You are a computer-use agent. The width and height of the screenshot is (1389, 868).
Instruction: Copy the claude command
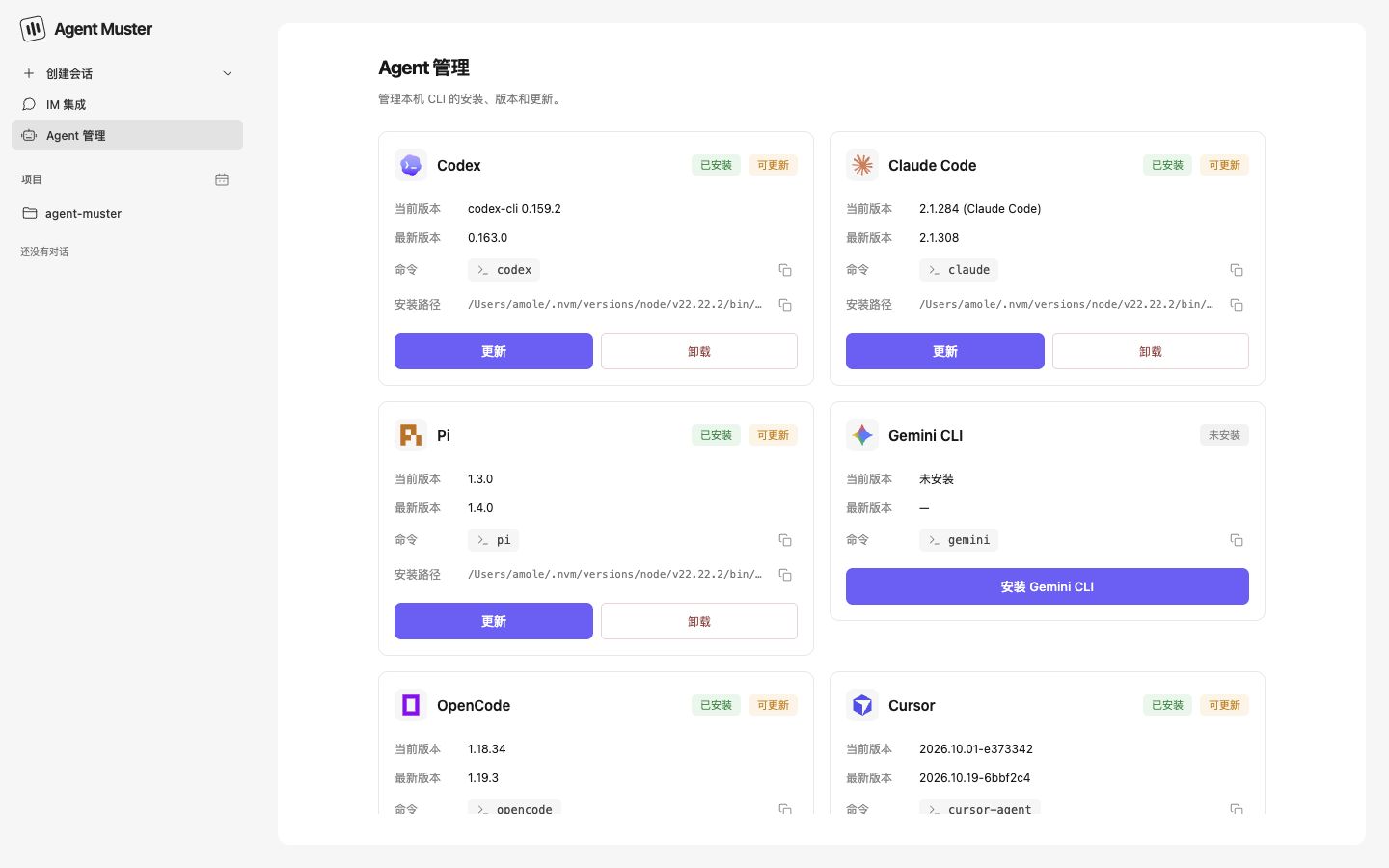click(1237, 270)
